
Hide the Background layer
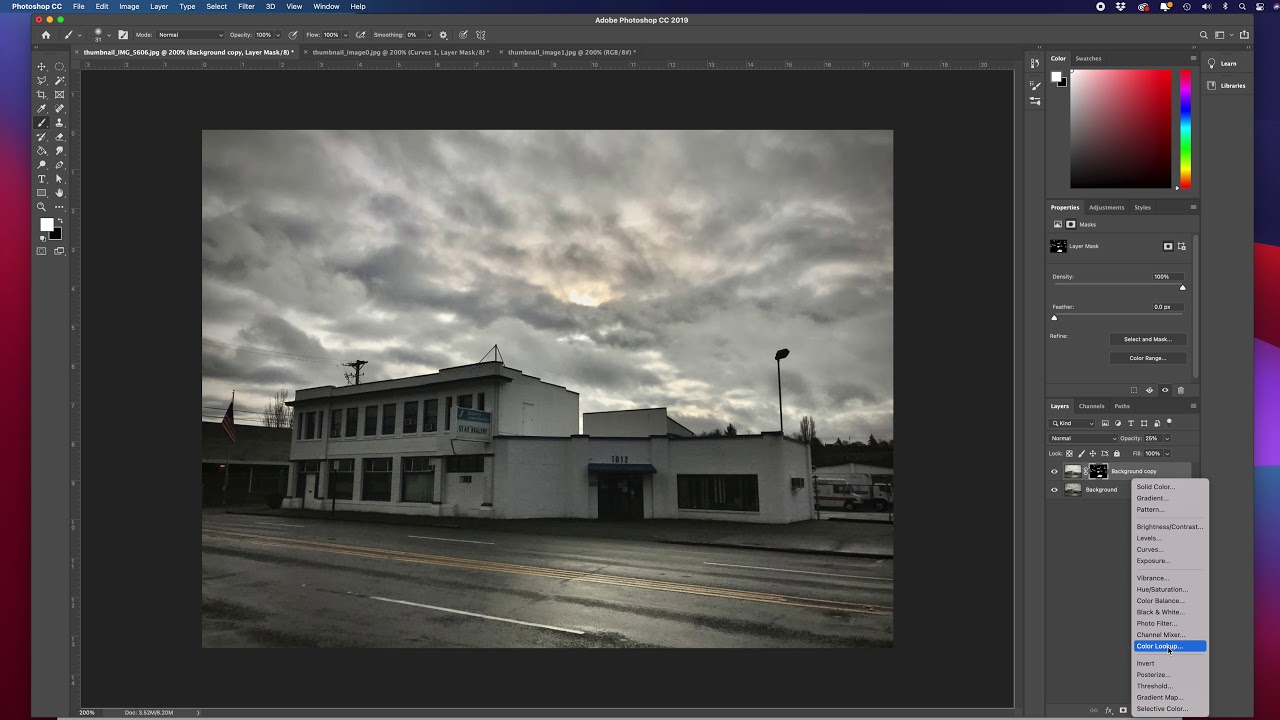tap(1053, 489)
